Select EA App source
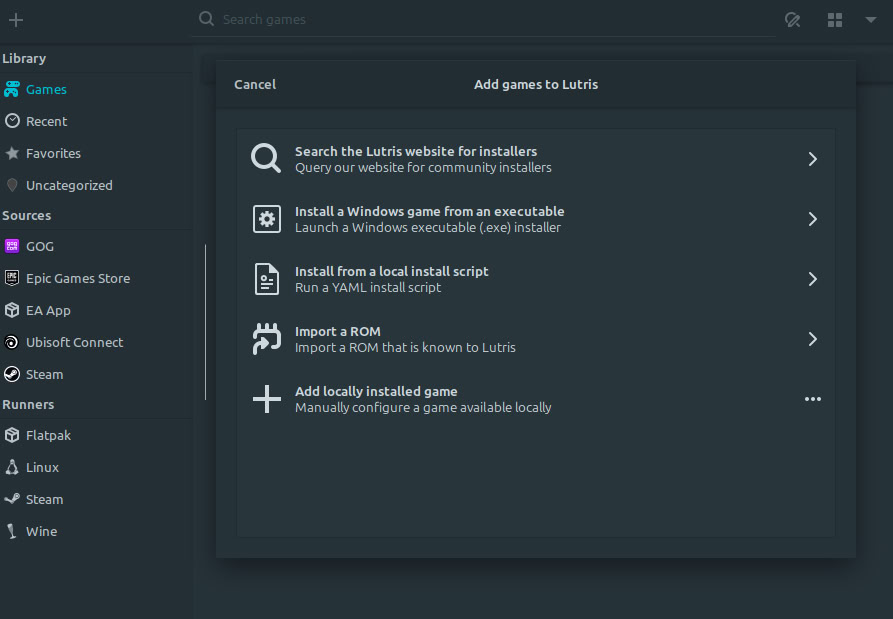The image size is (893, 619). [x=96, y=310]
